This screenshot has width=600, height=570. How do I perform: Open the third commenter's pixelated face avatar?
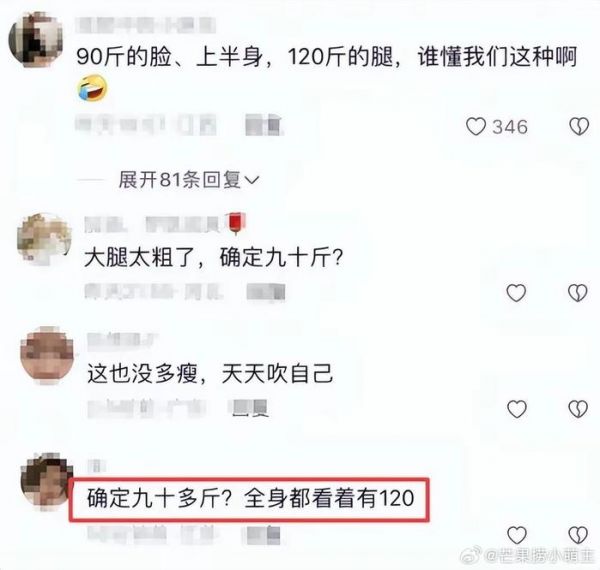[x=47, y=355]
